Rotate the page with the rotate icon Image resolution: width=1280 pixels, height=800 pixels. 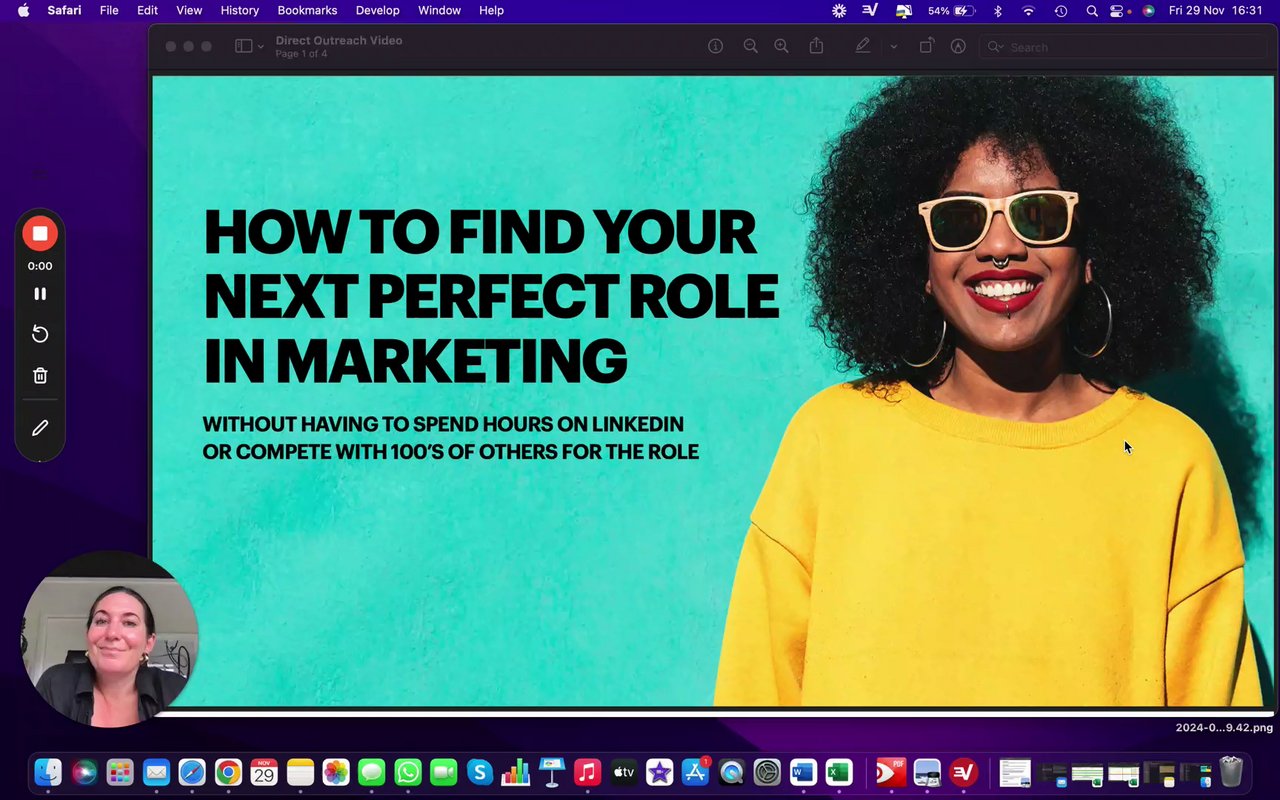926,46
